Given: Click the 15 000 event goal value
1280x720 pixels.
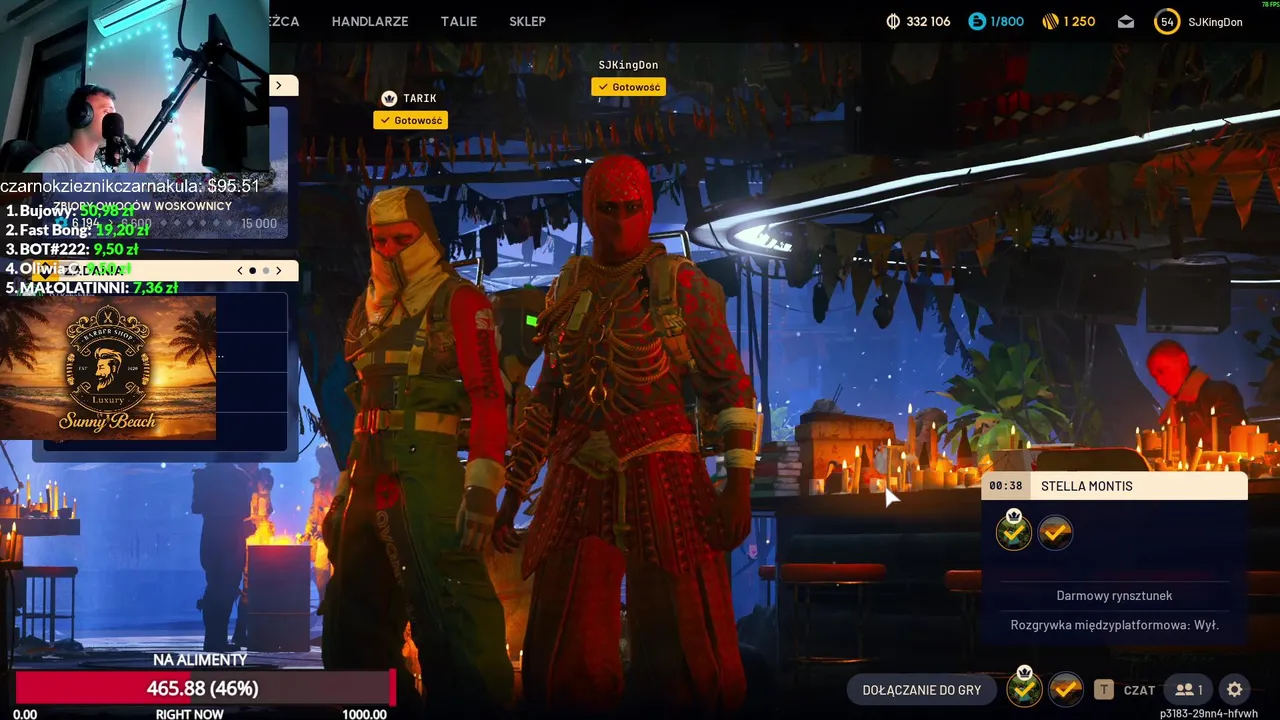Looking at the screenshot, I should pyautogui.click(x=259, y=224).
